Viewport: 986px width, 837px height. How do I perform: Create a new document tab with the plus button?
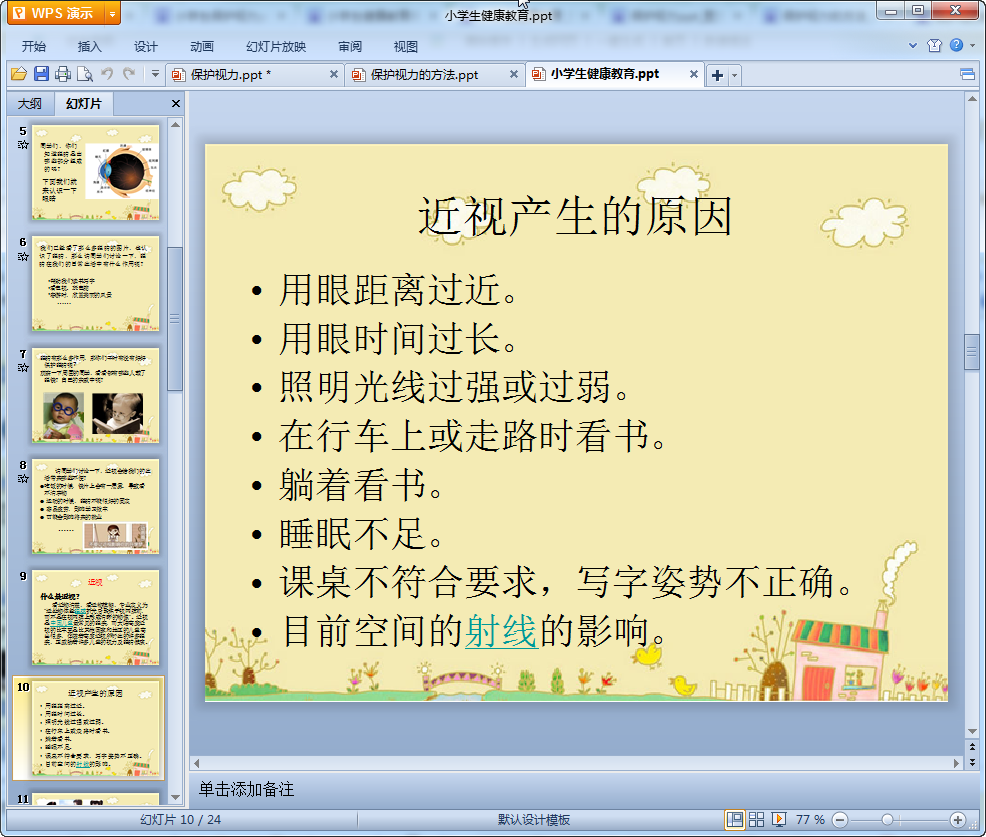(717, 75)
